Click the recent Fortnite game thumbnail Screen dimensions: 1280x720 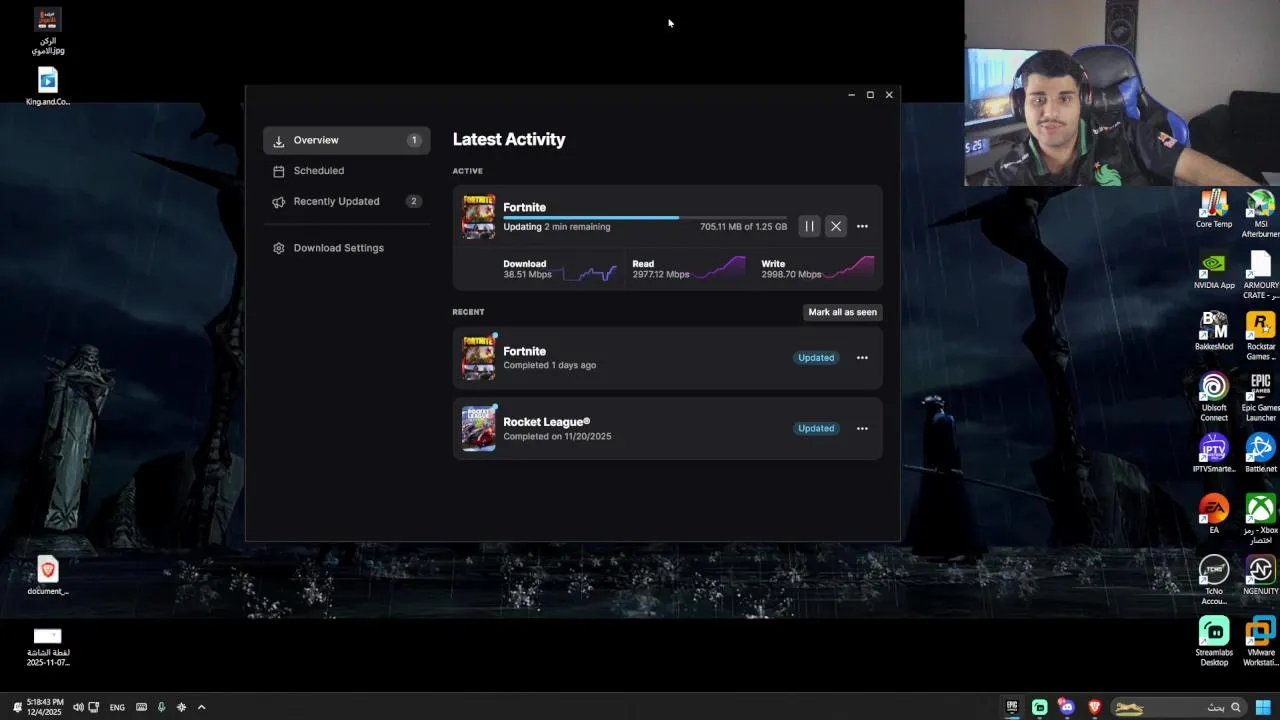[x=478, y=358]
